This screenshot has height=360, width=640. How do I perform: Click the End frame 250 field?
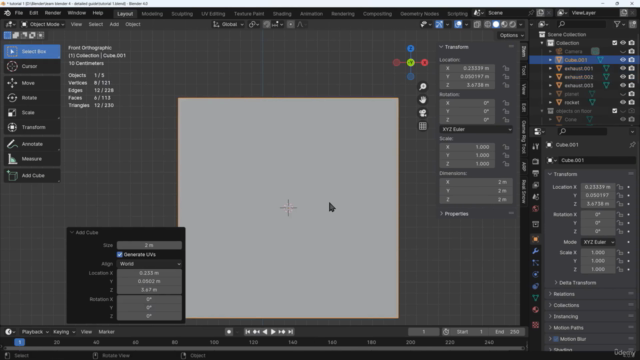coord(508,332)
